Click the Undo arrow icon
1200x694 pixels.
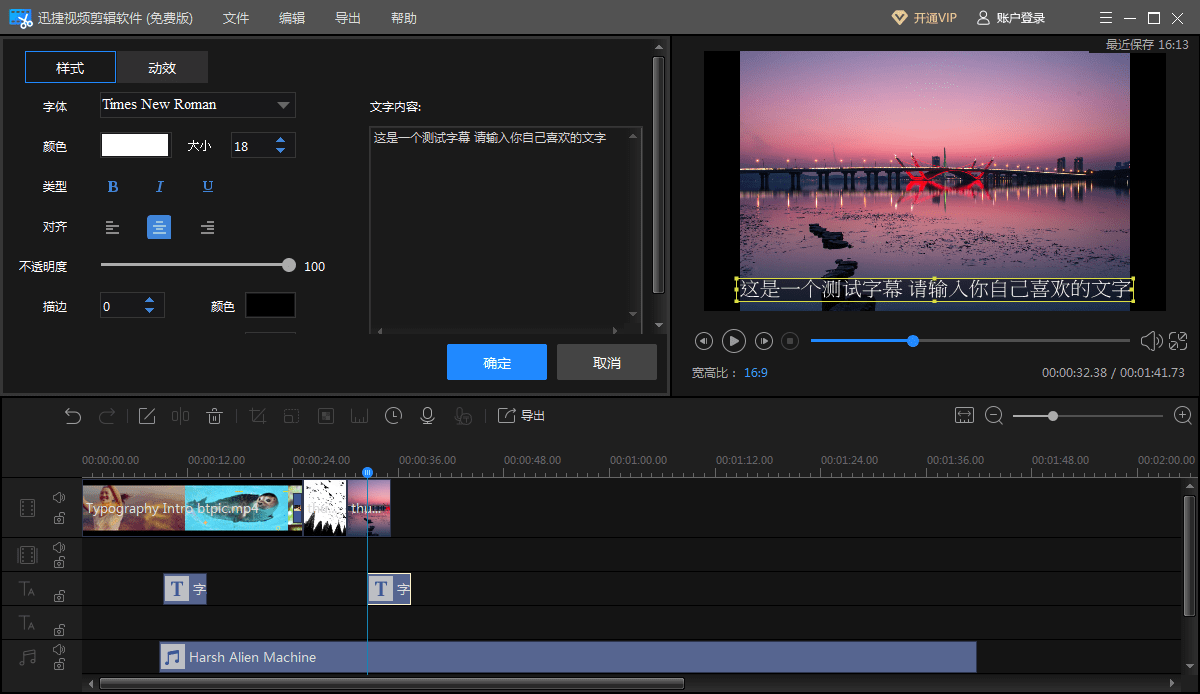click(x=72, y=415)
